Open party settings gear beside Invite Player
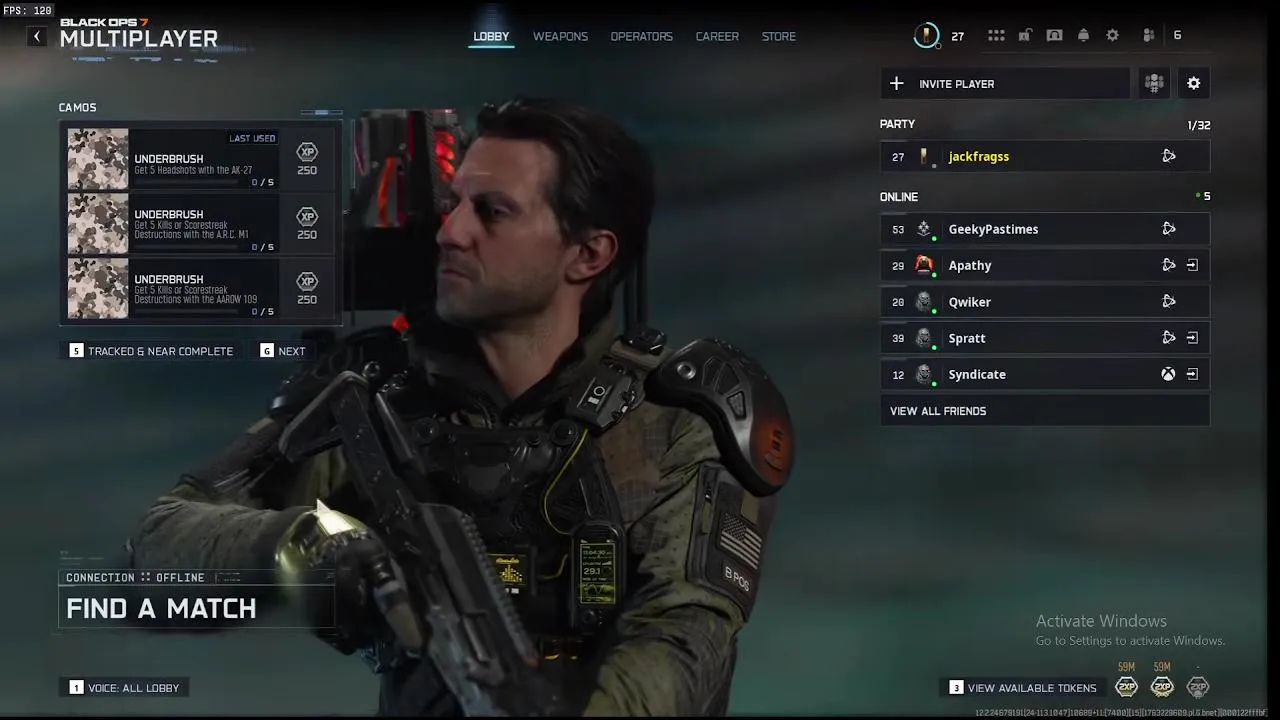Image resolution: width=1280 pixels, height=720 pixels. coord(1193,84)
